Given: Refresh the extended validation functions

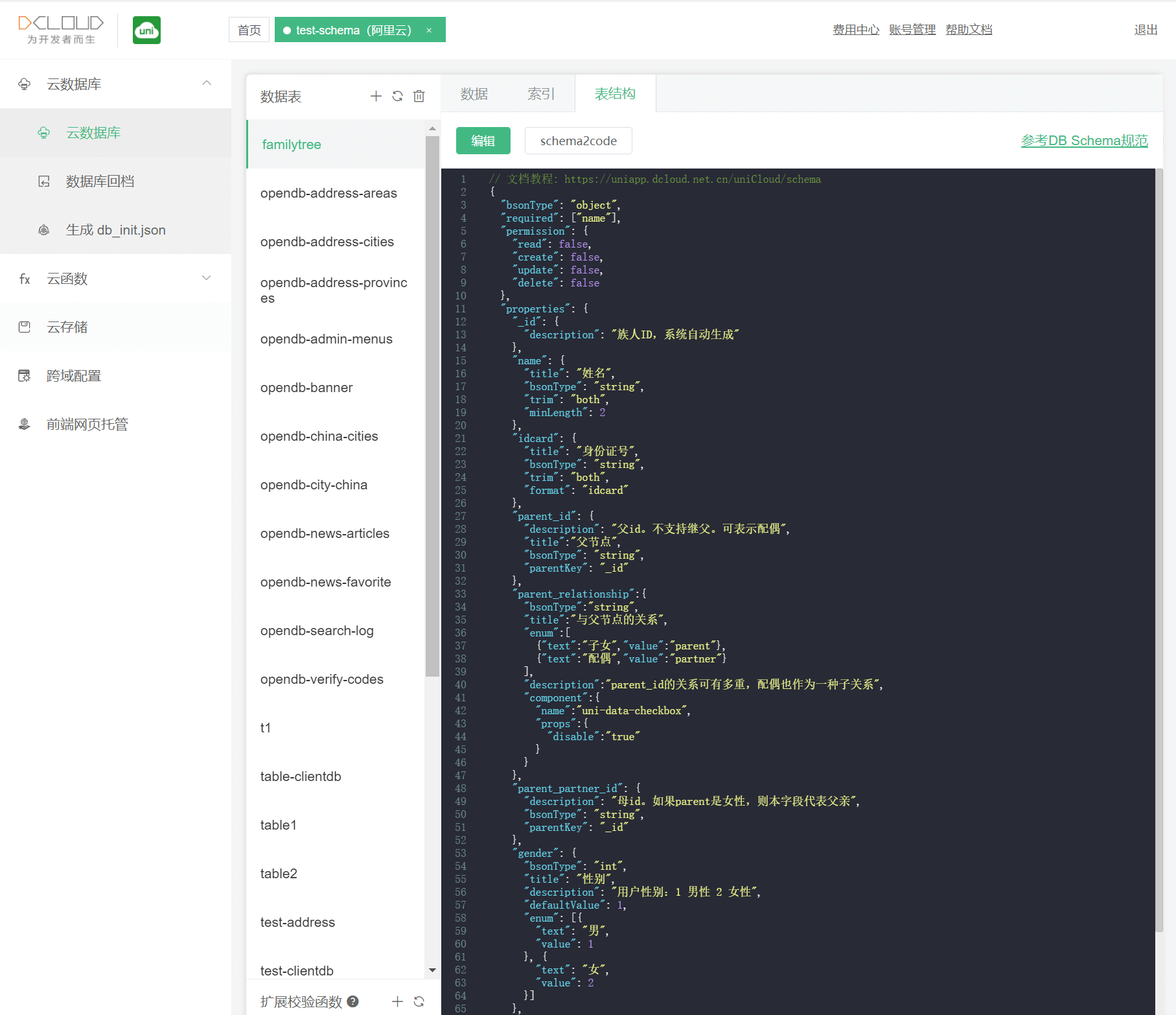Looking at the screenshot, I should 419,1001.
